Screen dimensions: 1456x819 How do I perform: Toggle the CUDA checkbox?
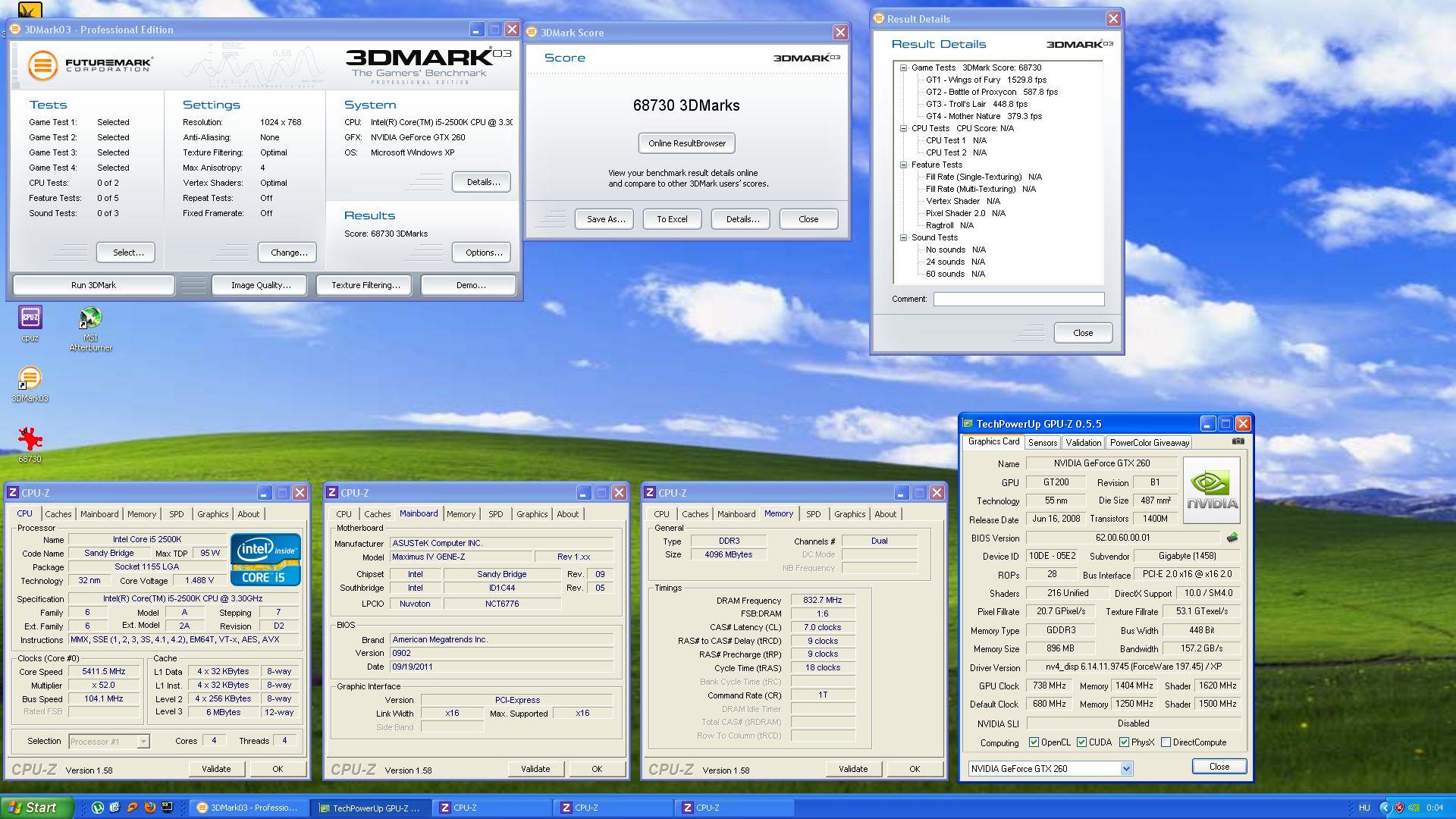(x=1081, y=742)
